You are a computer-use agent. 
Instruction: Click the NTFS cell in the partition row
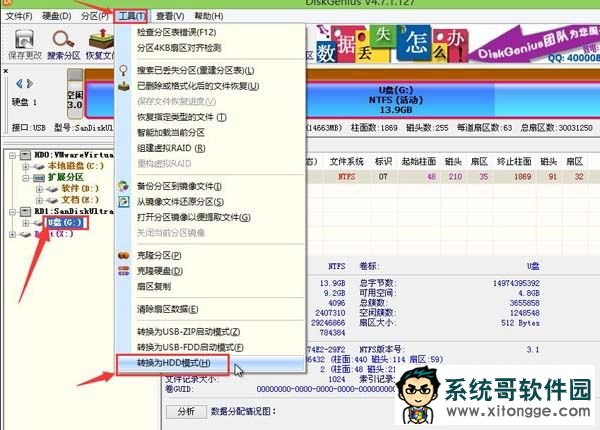click(x=347, y=177)
